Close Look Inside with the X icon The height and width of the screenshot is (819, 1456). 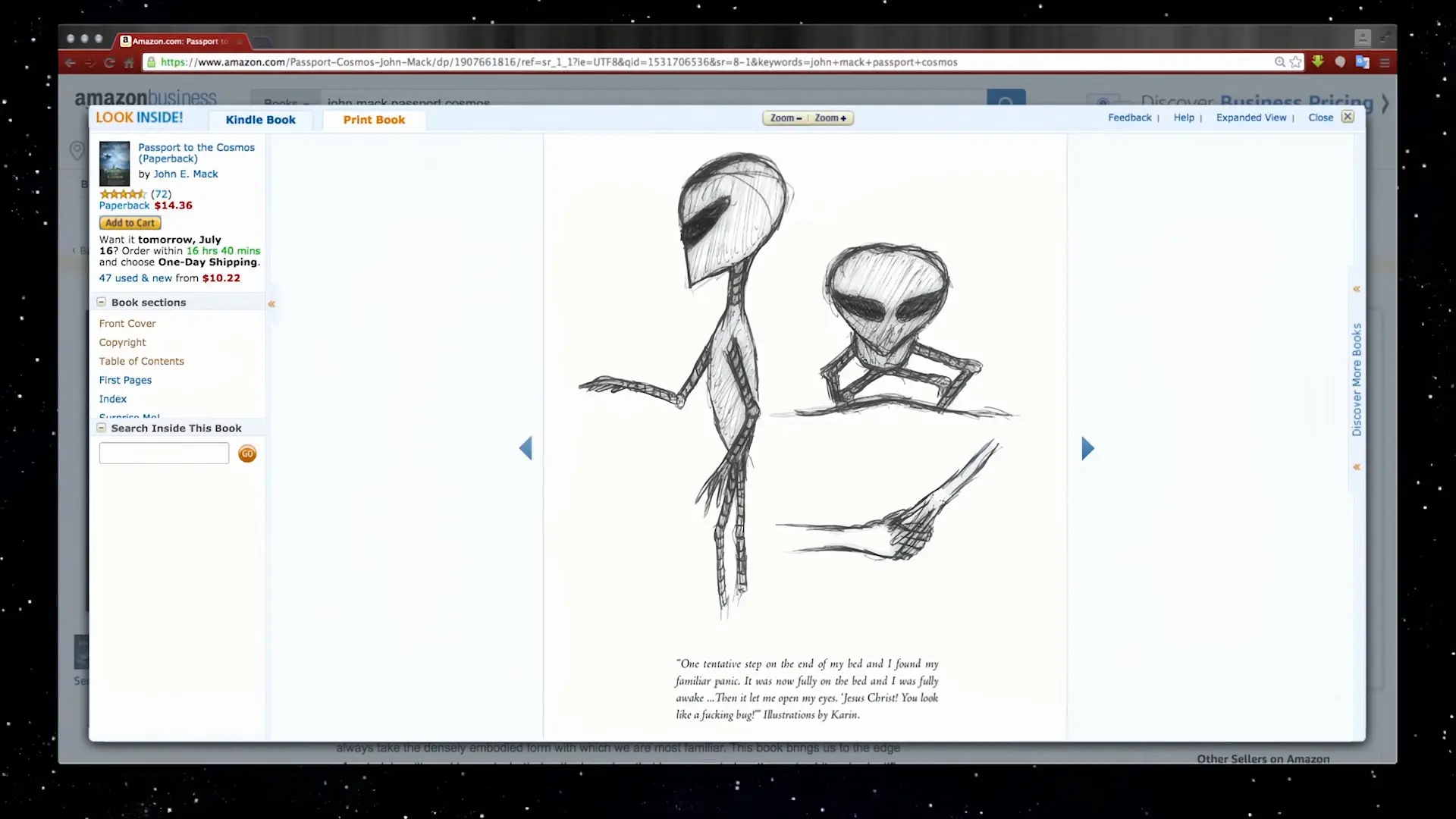(1348, 117)
